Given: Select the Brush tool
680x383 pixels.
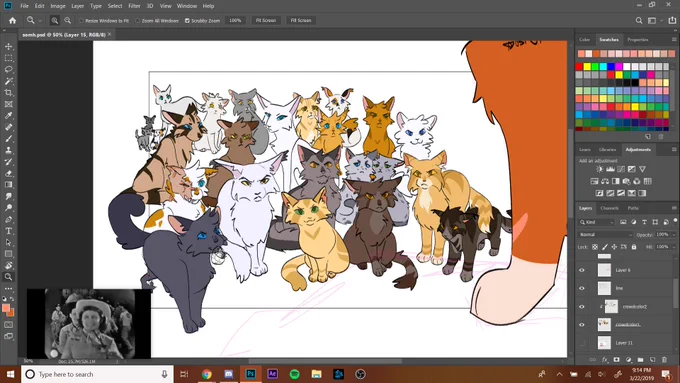Looking at the screenshot, I should click(x=8, y=139).
